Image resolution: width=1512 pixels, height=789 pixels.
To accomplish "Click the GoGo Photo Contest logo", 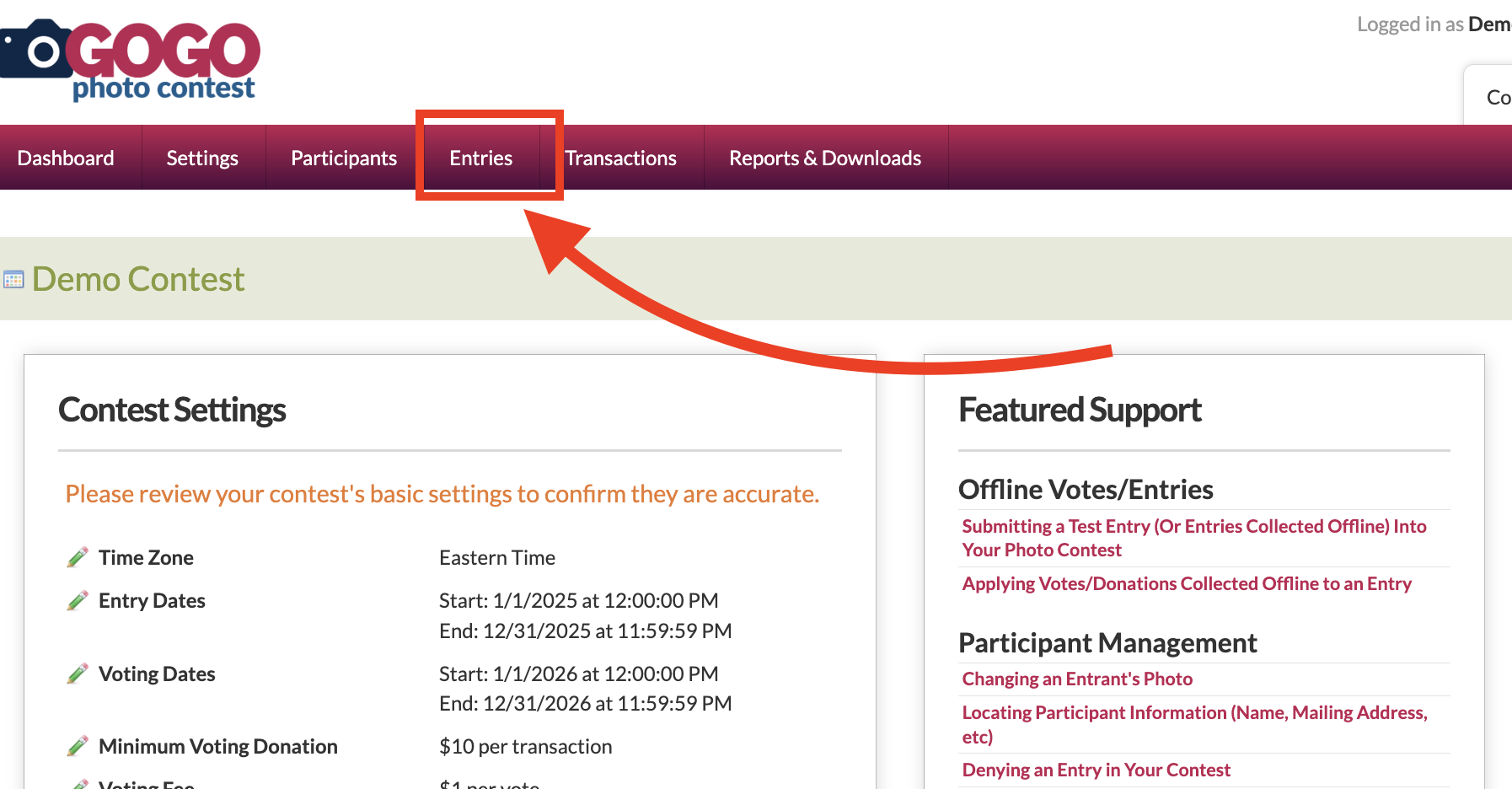I will (130, 60).
